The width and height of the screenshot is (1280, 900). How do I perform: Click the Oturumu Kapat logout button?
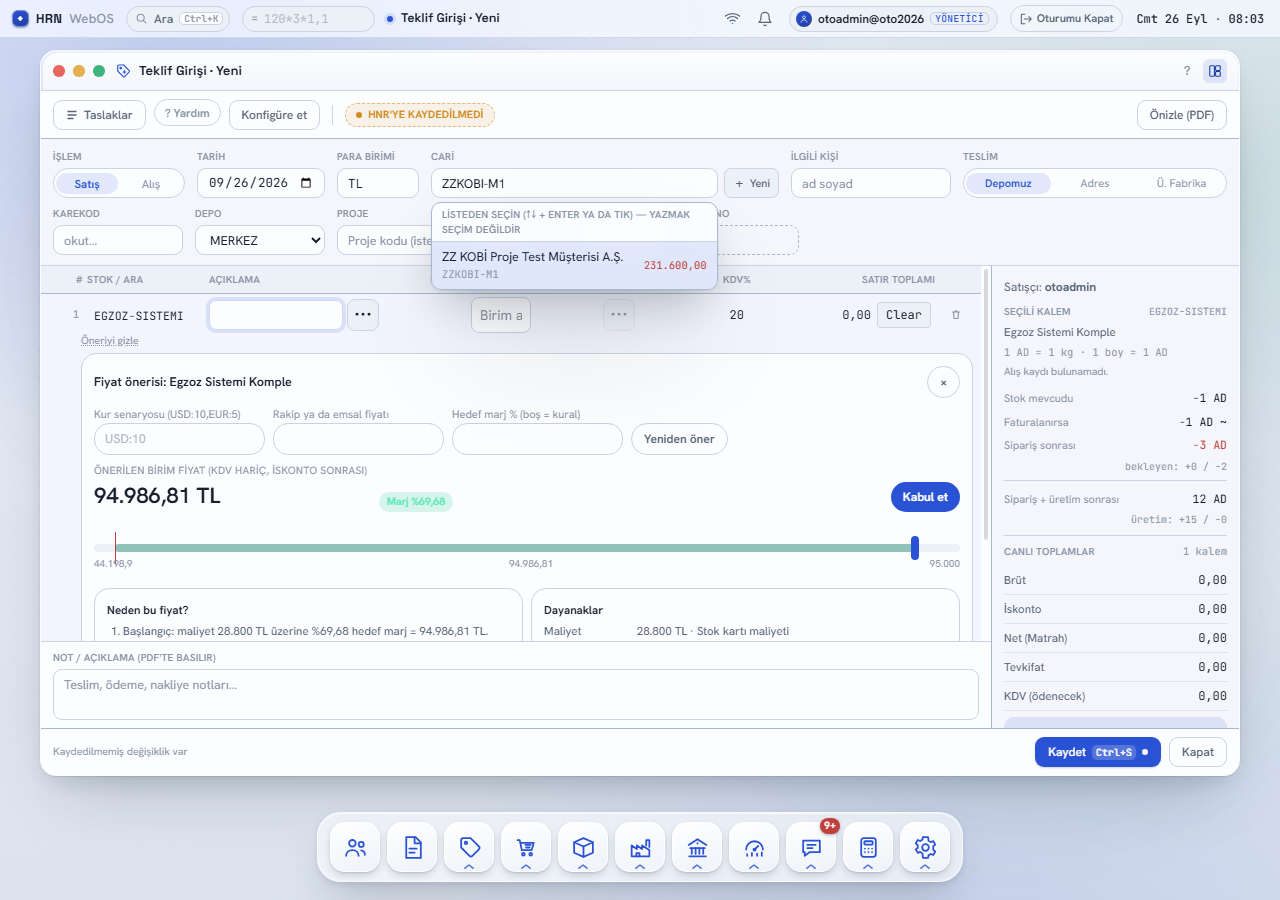[1067, 18]
